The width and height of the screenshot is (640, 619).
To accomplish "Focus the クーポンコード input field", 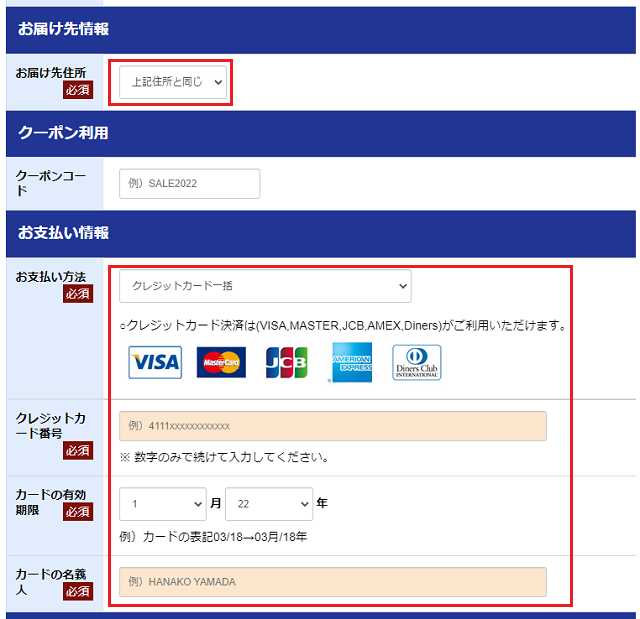I will (x=189, y=184).
